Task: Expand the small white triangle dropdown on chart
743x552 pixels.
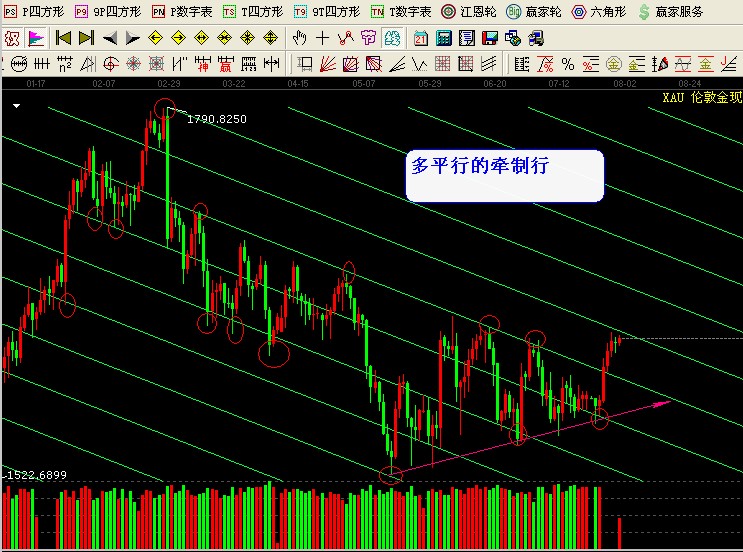Action: tap(17, 105)
